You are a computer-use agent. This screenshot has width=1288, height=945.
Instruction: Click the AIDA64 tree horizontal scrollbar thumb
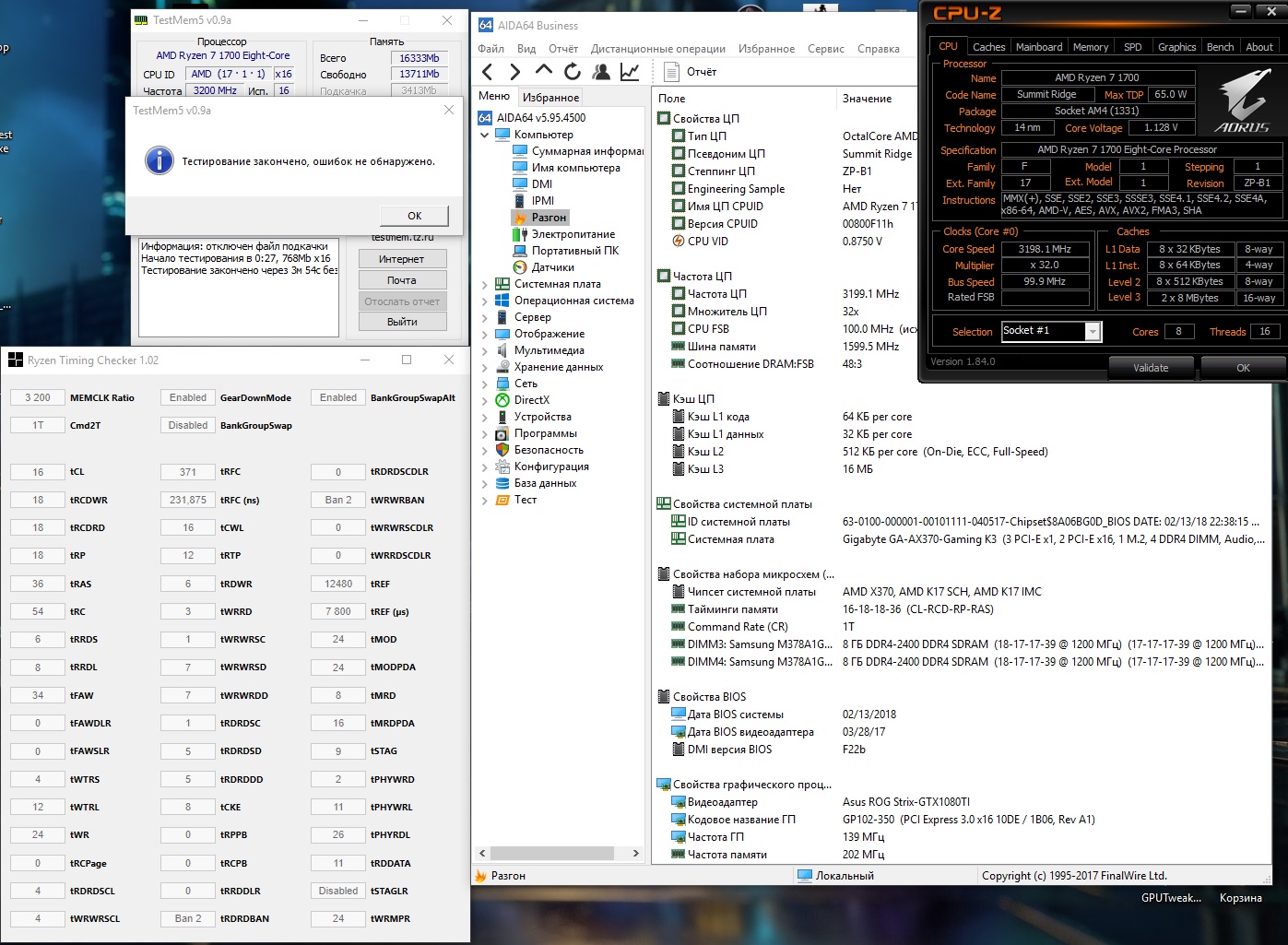coord(551,854)
